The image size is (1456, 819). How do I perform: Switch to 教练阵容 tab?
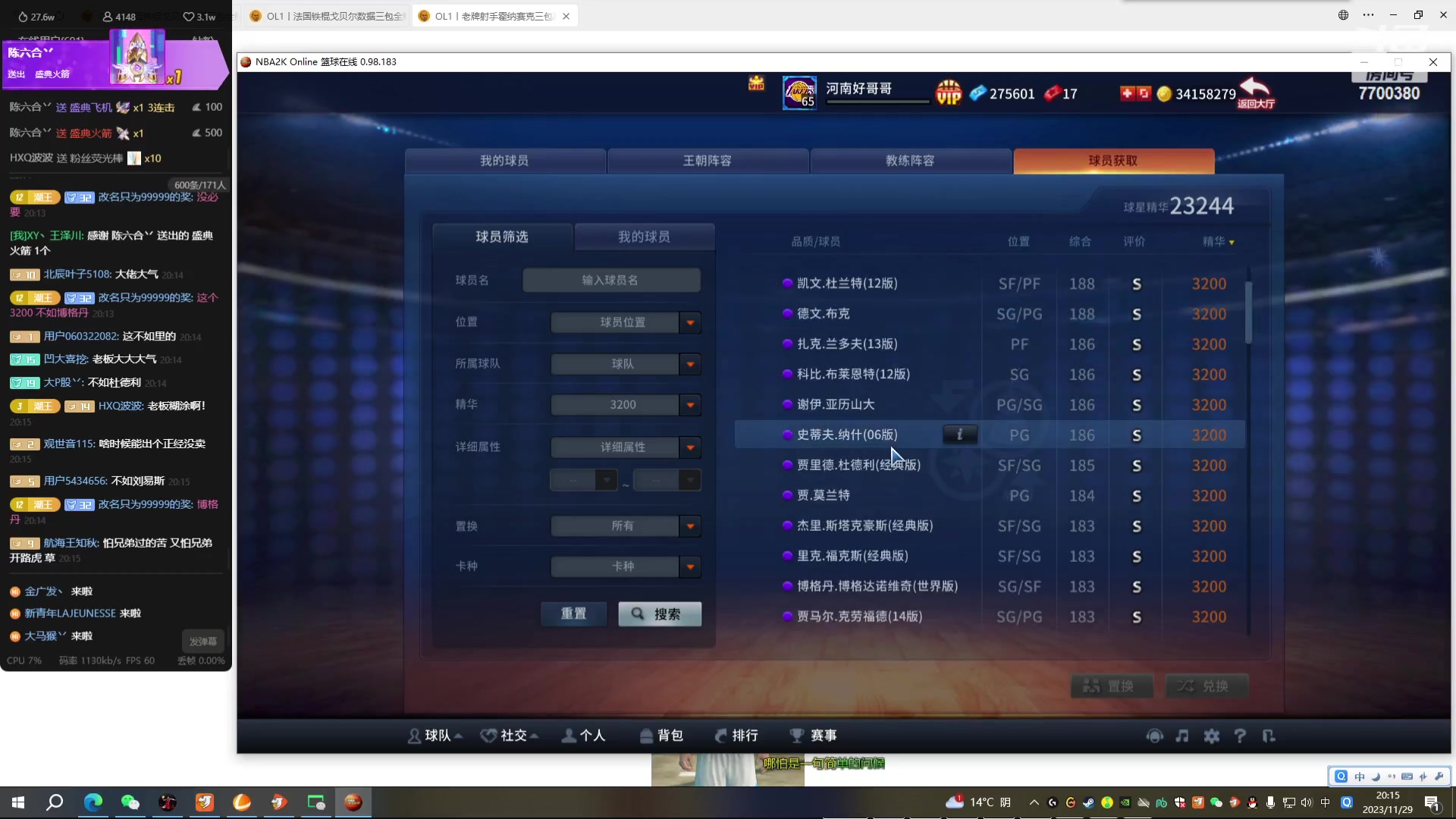pos(910,161)
